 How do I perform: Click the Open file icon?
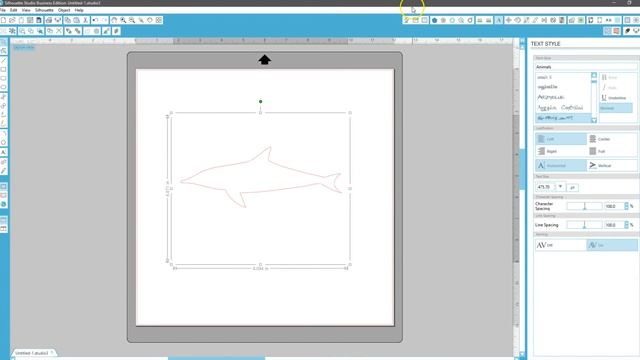pos(12,20)
